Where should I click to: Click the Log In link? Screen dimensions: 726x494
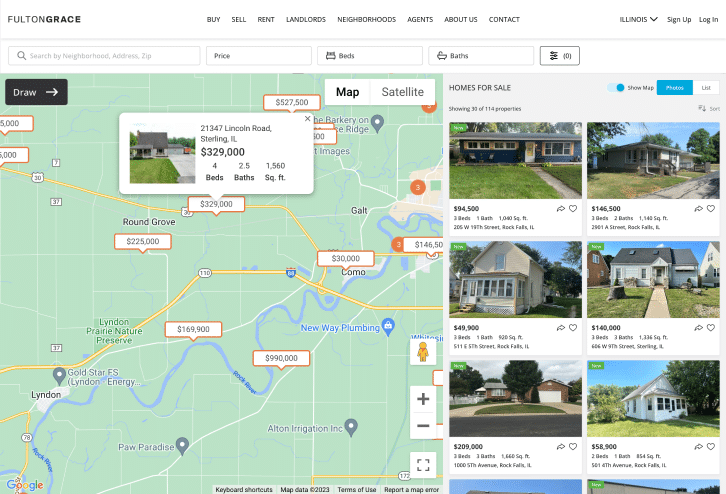click(x=708, y=19)
